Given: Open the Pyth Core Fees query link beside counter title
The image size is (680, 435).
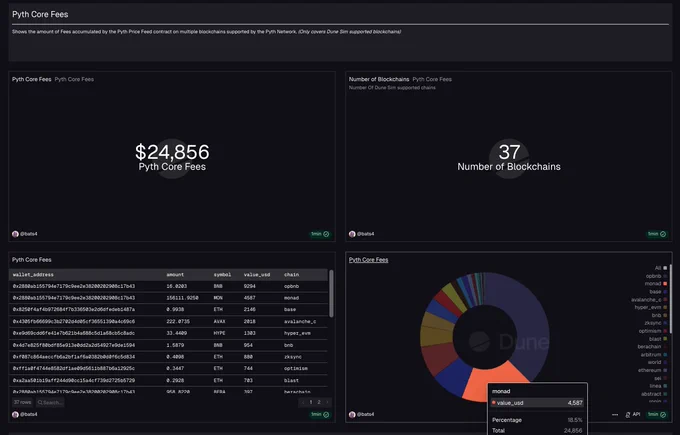Looking at the screenshot, I should coord(74,79).
